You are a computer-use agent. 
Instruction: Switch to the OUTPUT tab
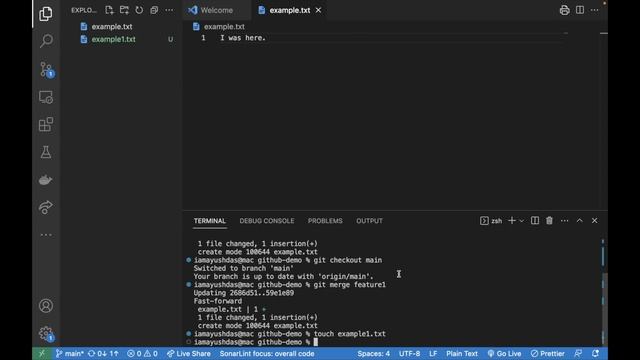[x=369, y=221]
